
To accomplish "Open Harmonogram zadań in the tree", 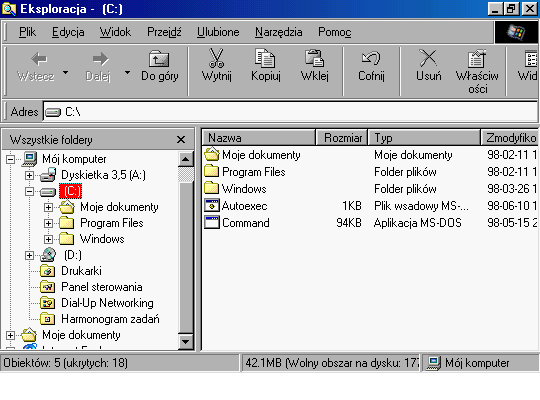I will click(x=110, y=319).
